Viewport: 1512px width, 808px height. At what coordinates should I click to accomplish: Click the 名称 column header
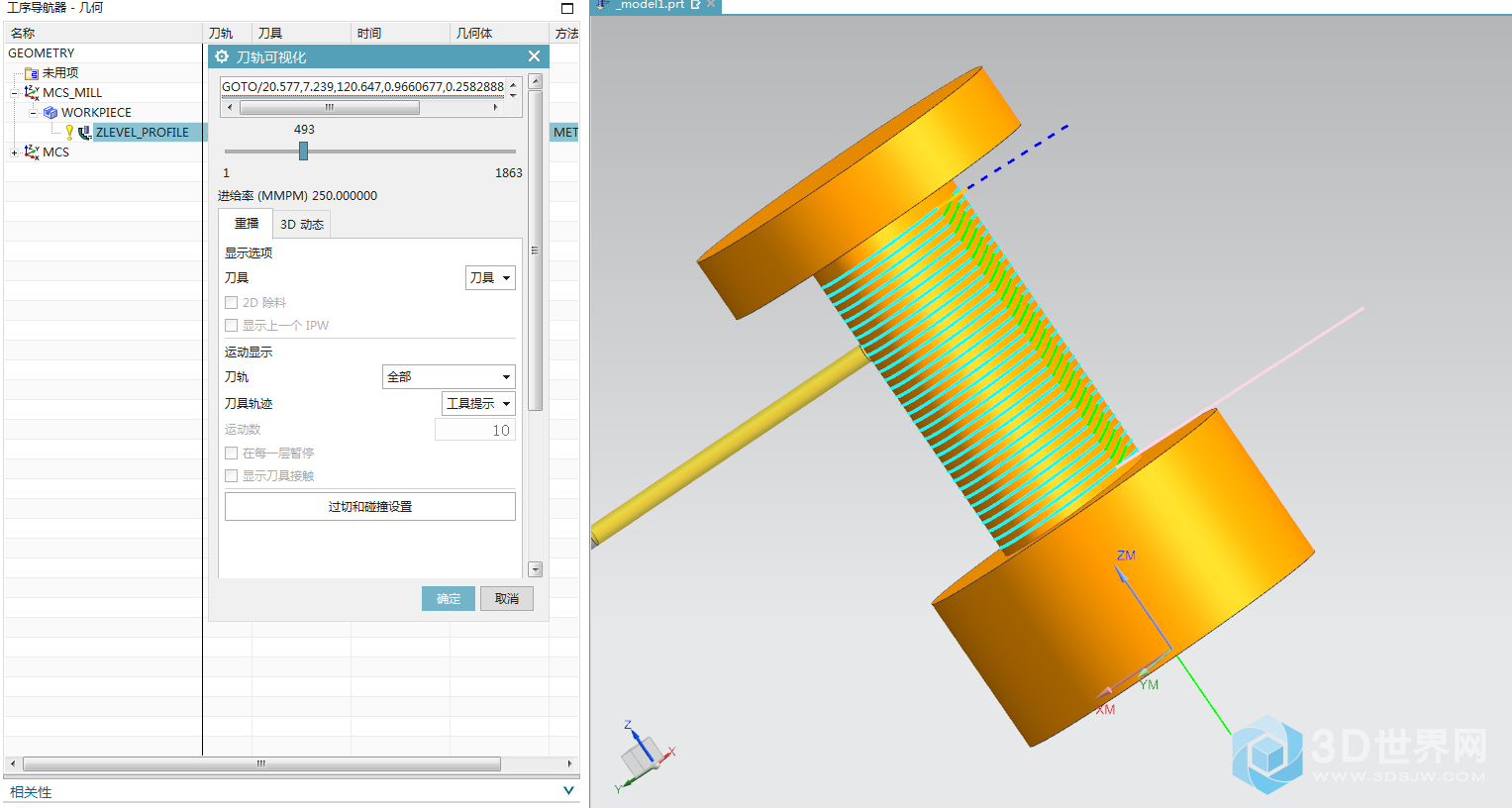tap(103, 34)
